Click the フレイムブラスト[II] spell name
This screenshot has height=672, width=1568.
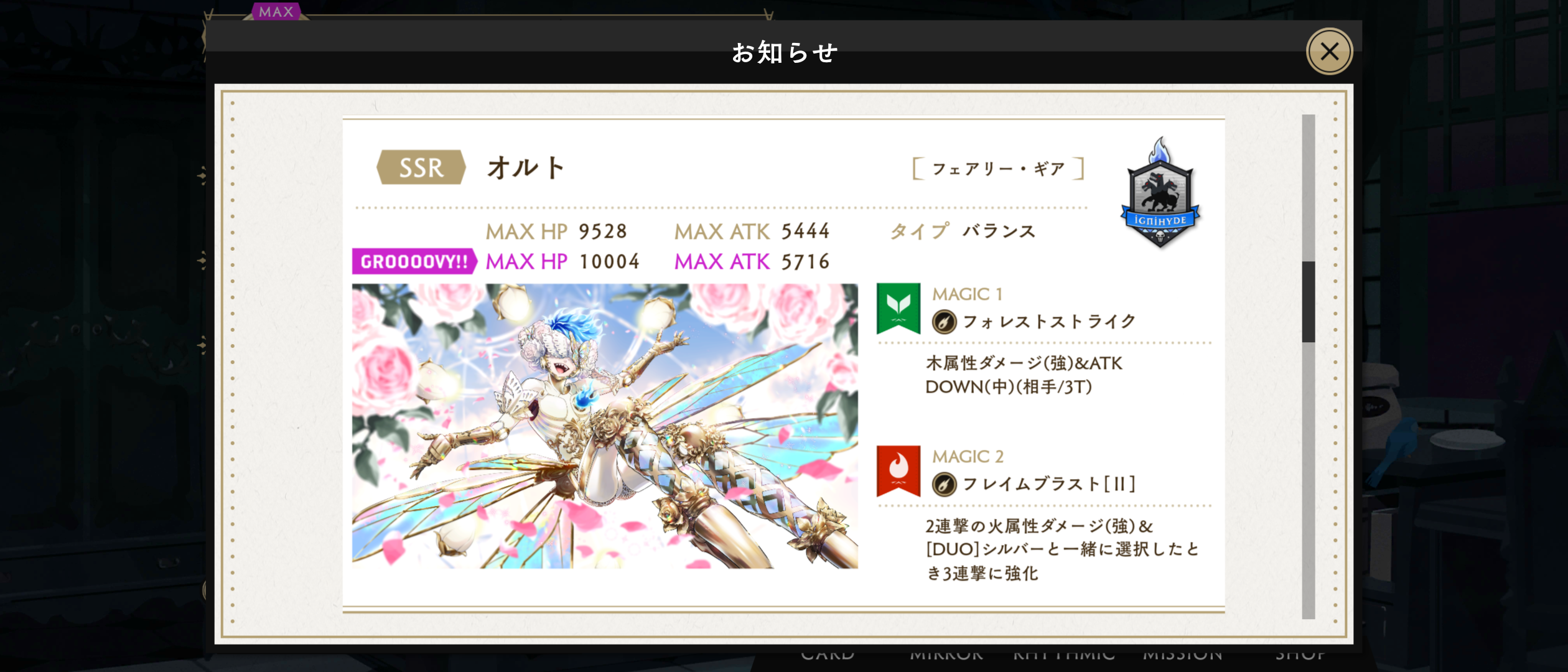1049,484
